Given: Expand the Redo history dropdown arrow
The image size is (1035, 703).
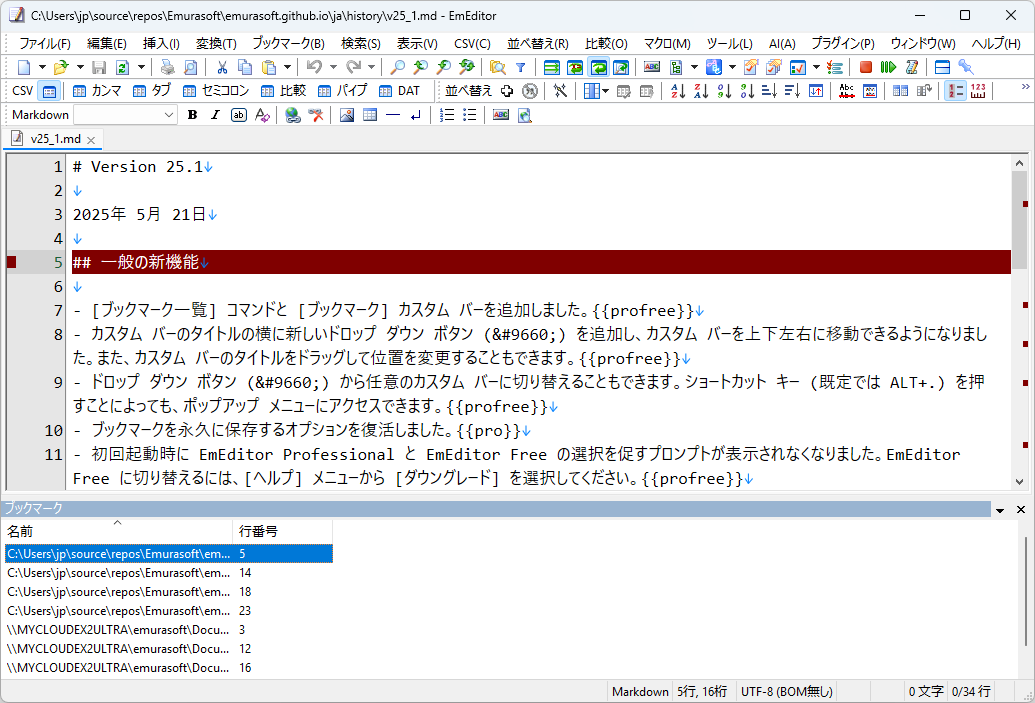Looking at the screenshot, I should pyautogui.click(x=371, y=67).
